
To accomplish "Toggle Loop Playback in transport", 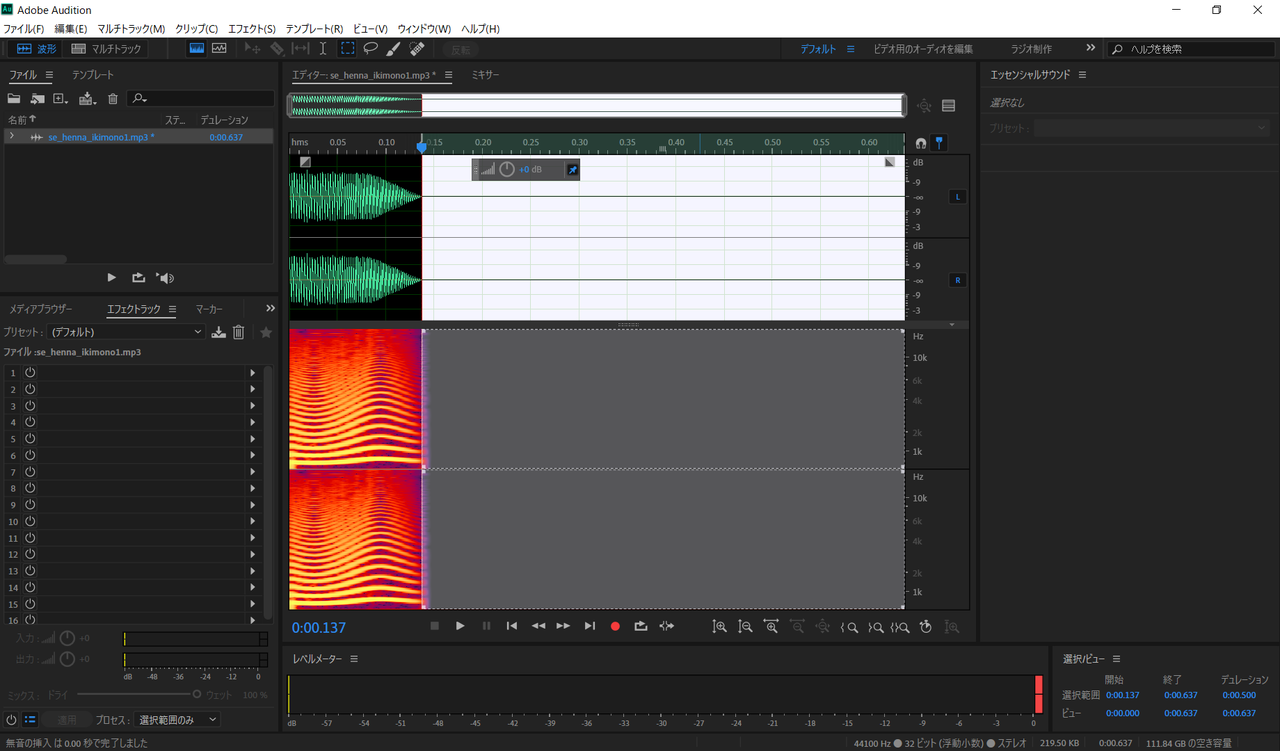I will pyautogui.click(x=641, y=626).
